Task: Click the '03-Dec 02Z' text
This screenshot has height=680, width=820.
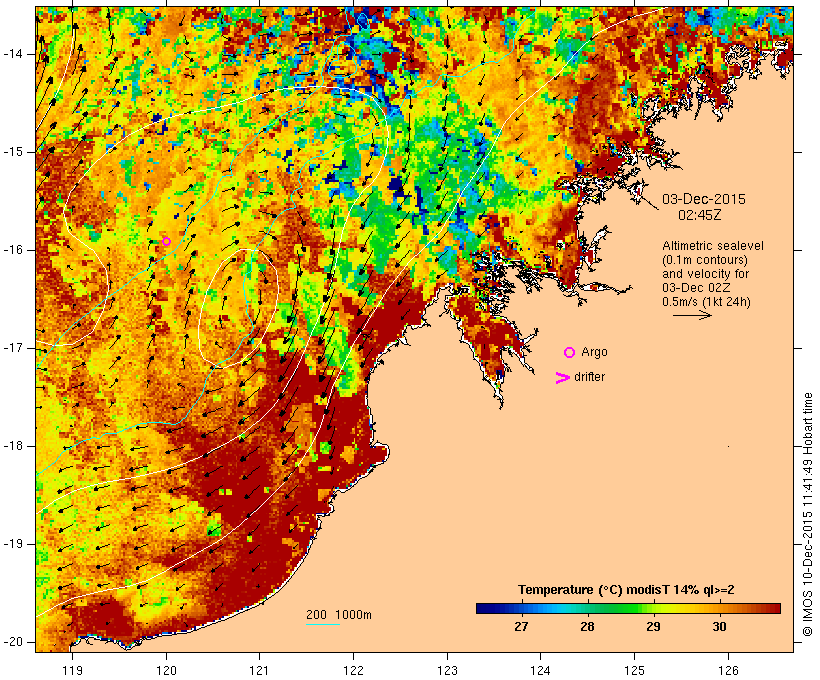Action: coord(696,288)
